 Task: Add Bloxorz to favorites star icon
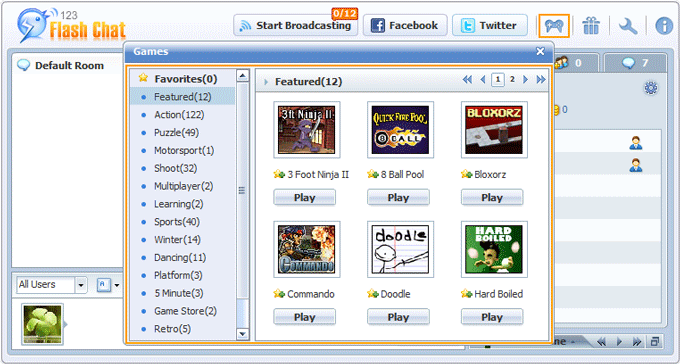[x=466, y=174]
